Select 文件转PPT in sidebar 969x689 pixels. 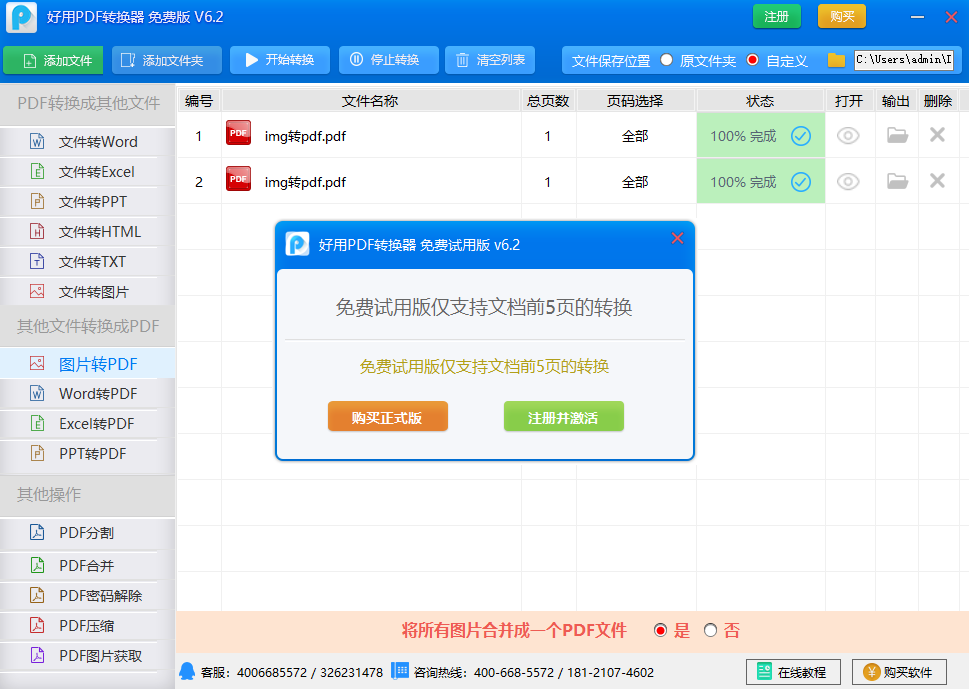[x=87, y=202]
